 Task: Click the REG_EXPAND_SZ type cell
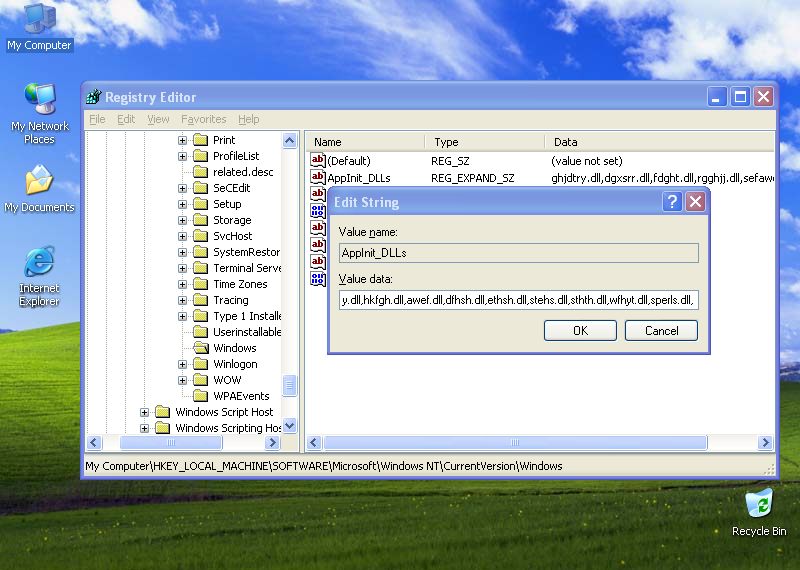tap(472, 178)
